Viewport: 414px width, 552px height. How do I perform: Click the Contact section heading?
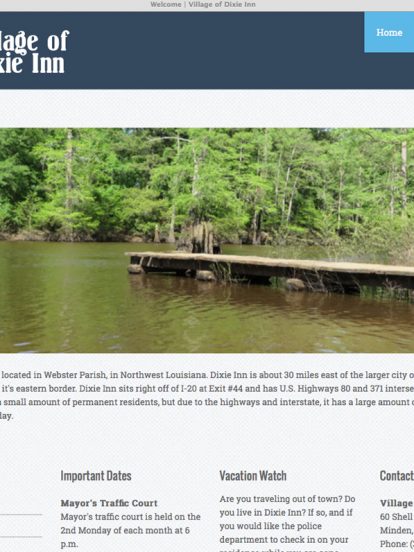(x=397, y=476)
